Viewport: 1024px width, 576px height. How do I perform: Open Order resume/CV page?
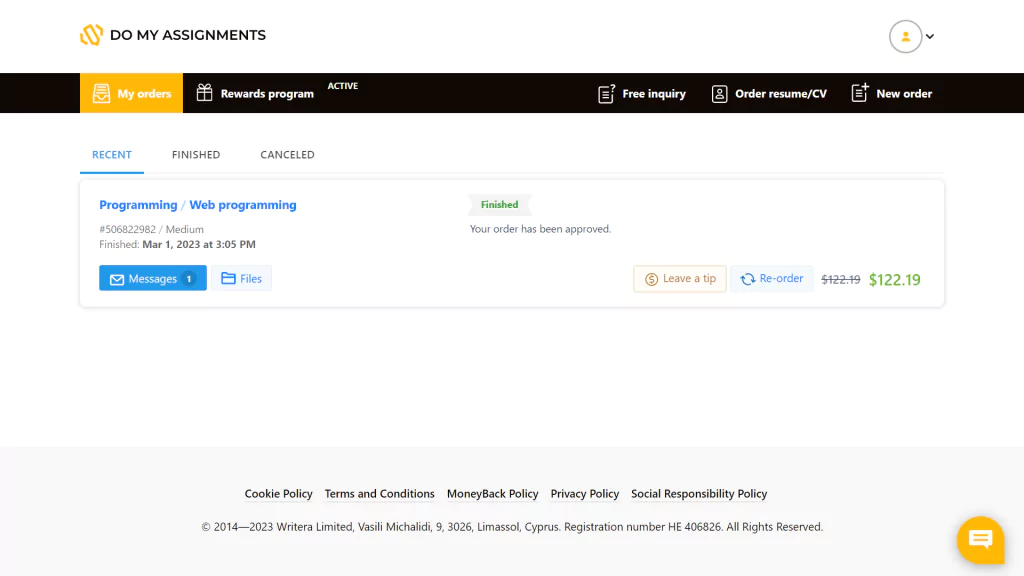click(x=780, y=94)
